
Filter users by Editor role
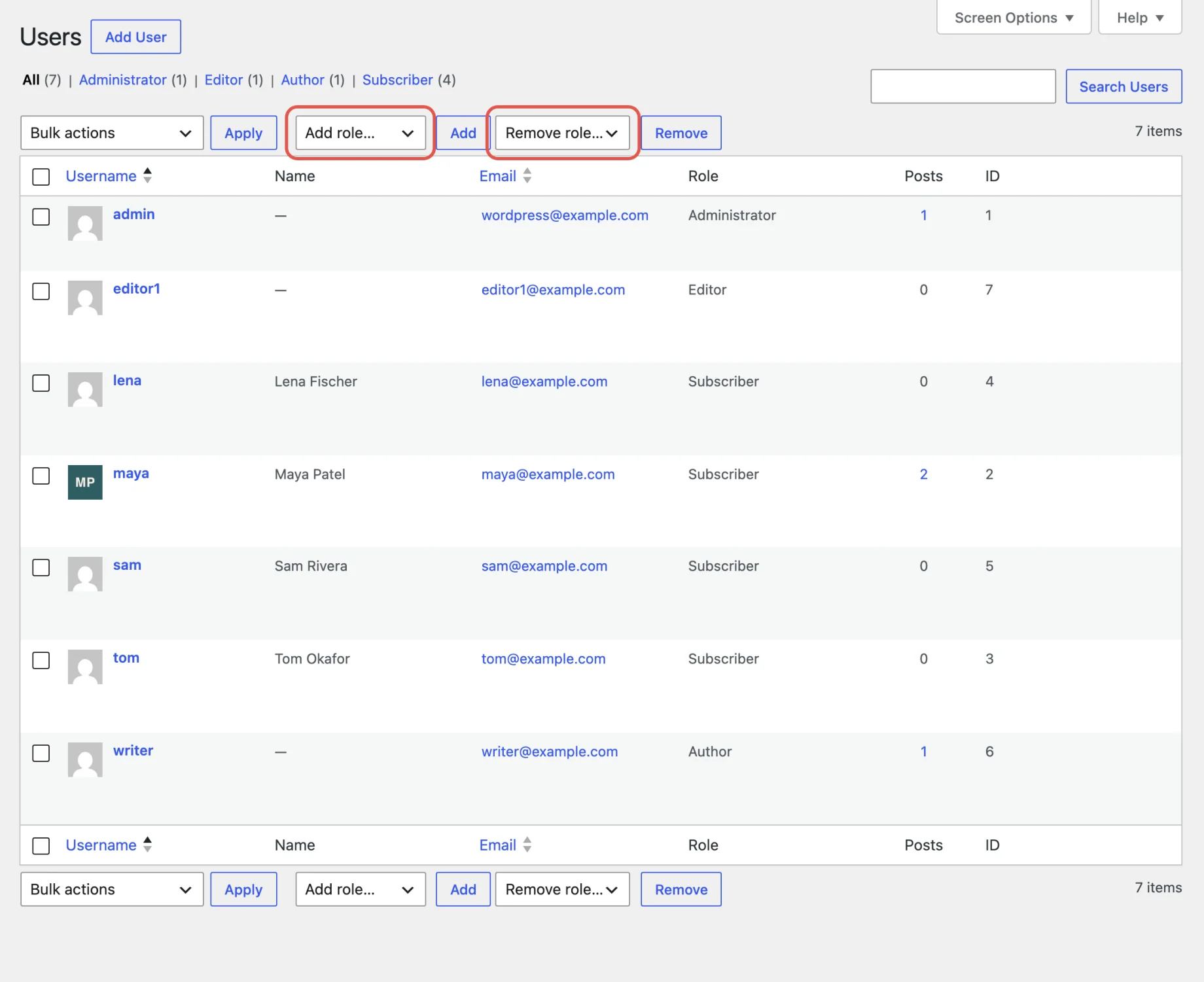pos(224,80)
